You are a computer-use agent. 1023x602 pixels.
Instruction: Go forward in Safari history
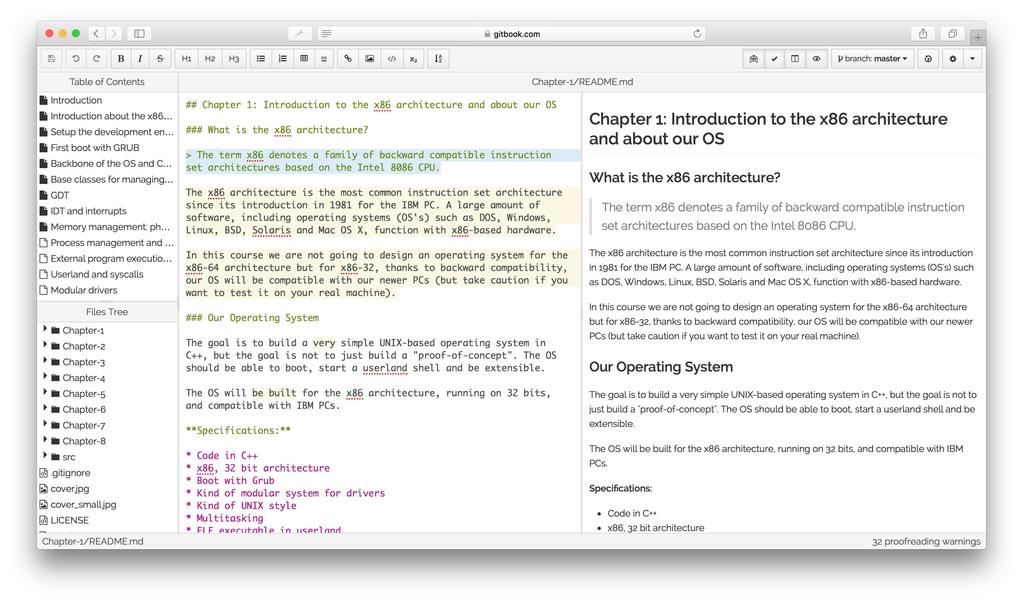point(114,33)
